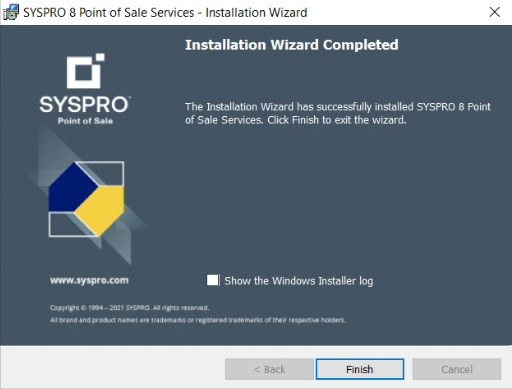Screen dimensions: 512x389
Task: Click the successfully installed message text
Action: [x=338, y=113]
